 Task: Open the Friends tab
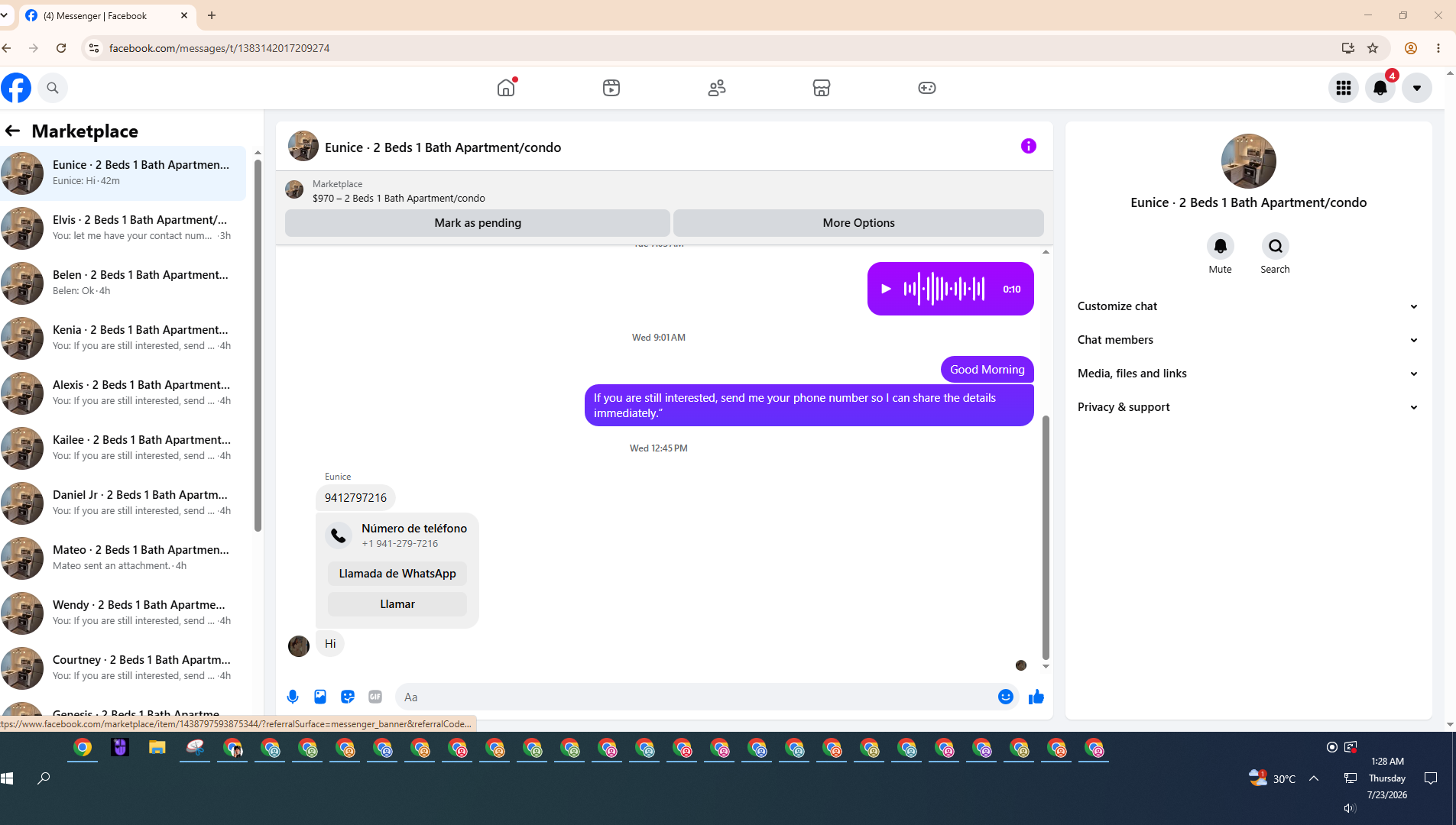717,88
